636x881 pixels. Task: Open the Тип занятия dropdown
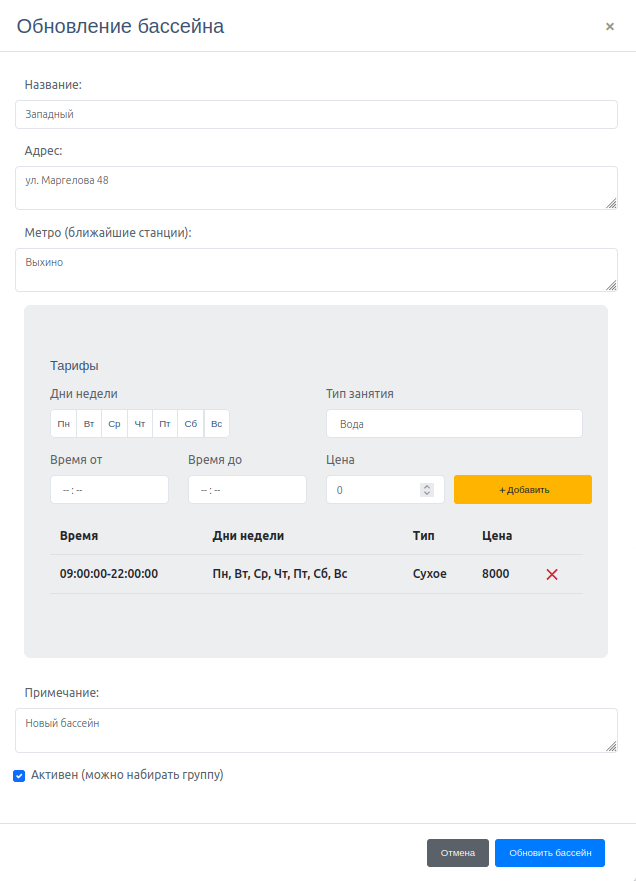(x=454, y=424)
